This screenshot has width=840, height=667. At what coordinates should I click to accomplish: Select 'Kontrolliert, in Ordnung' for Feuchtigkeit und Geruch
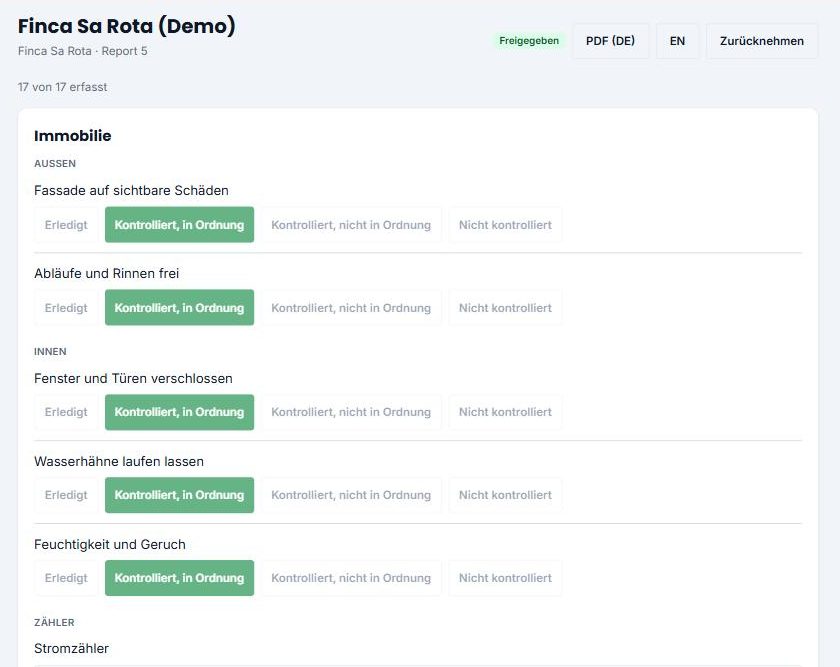pos(179,578)
